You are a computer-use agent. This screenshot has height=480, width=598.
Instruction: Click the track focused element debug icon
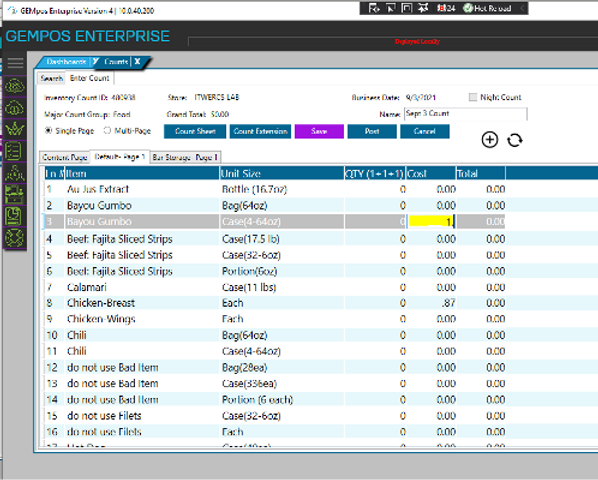pyautogui.click(x=423, y=8)
